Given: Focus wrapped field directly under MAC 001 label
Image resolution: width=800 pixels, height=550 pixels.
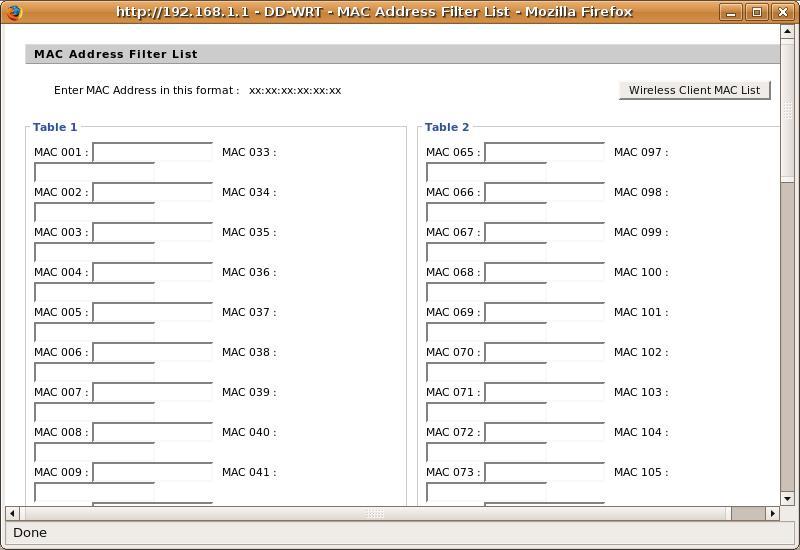Looking at the screenshot, I should tap(94, 172).
